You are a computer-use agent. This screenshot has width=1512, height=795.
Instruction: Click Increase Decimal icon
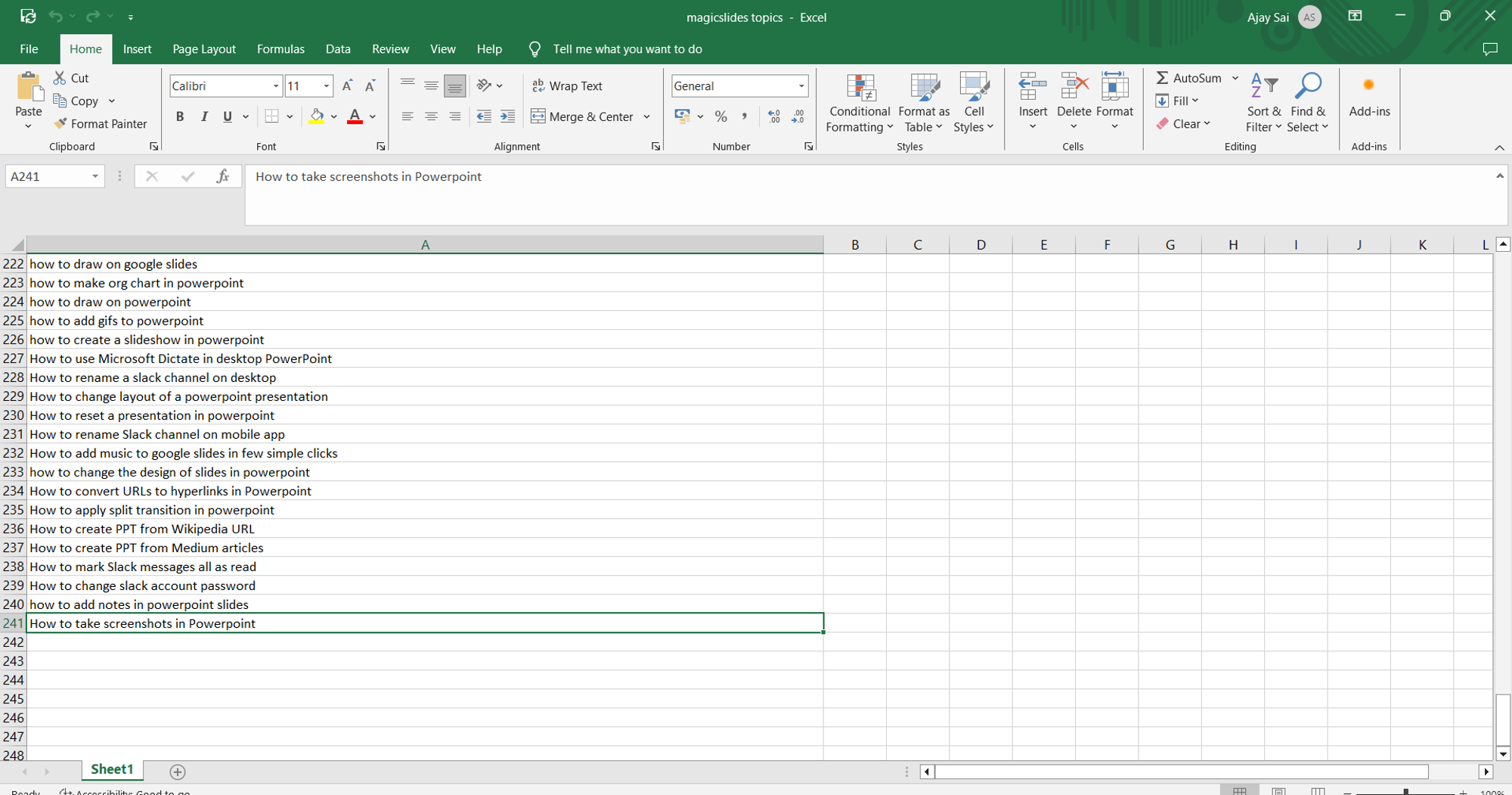coord(774,116)
